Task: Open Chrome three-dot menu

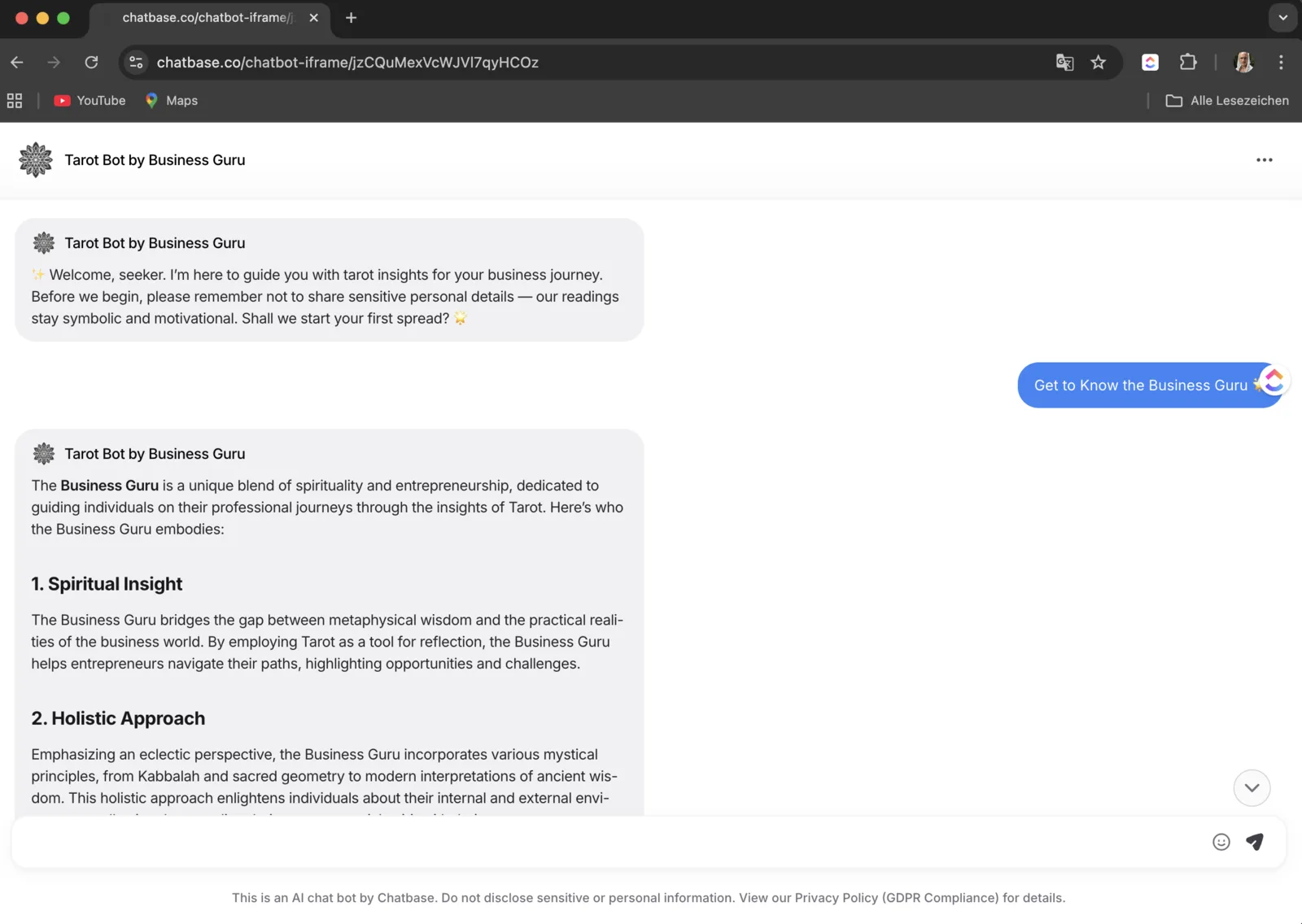Action: click(x=1281, y=63)
